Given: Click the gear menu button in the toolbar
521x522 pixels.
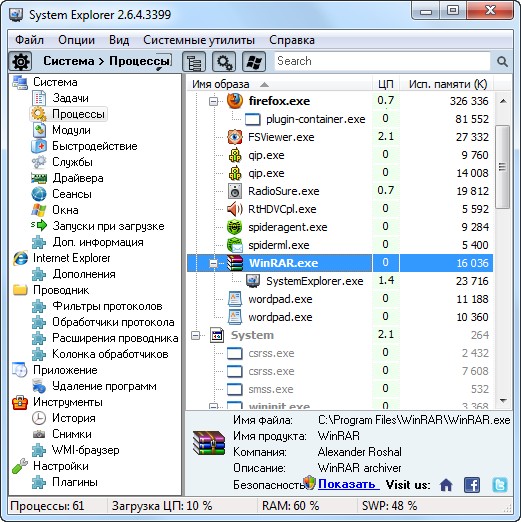Looking at the screenshot, I should pyautogui.click(x=20, y=61).
